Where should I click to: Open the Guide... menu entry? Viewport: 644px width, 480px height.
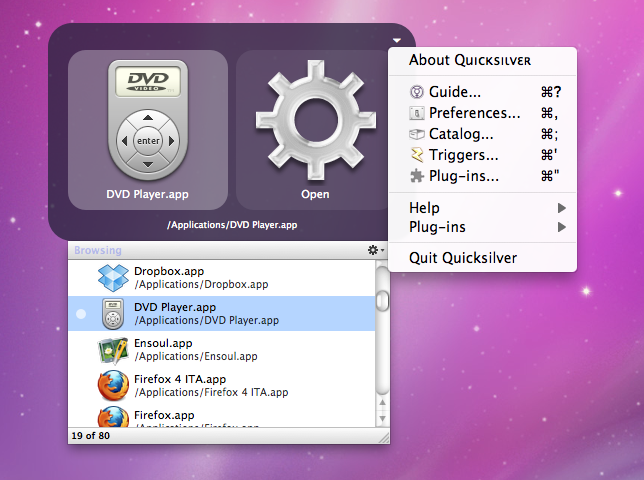click(x=455, y=92)
